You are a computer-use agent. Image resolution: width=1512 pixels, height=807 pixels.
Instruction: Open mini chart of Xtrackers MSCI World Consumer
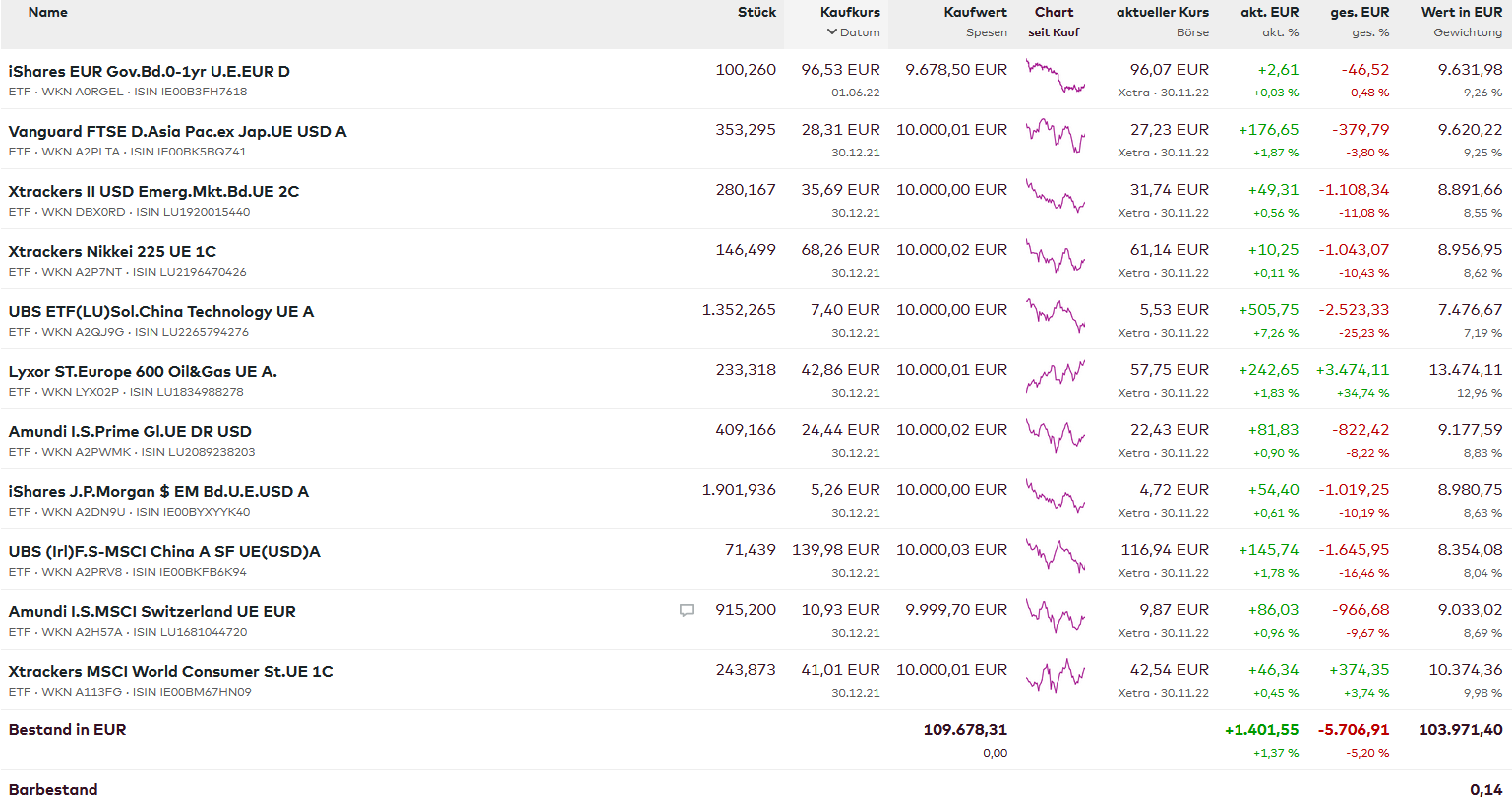click(1055, 676)
